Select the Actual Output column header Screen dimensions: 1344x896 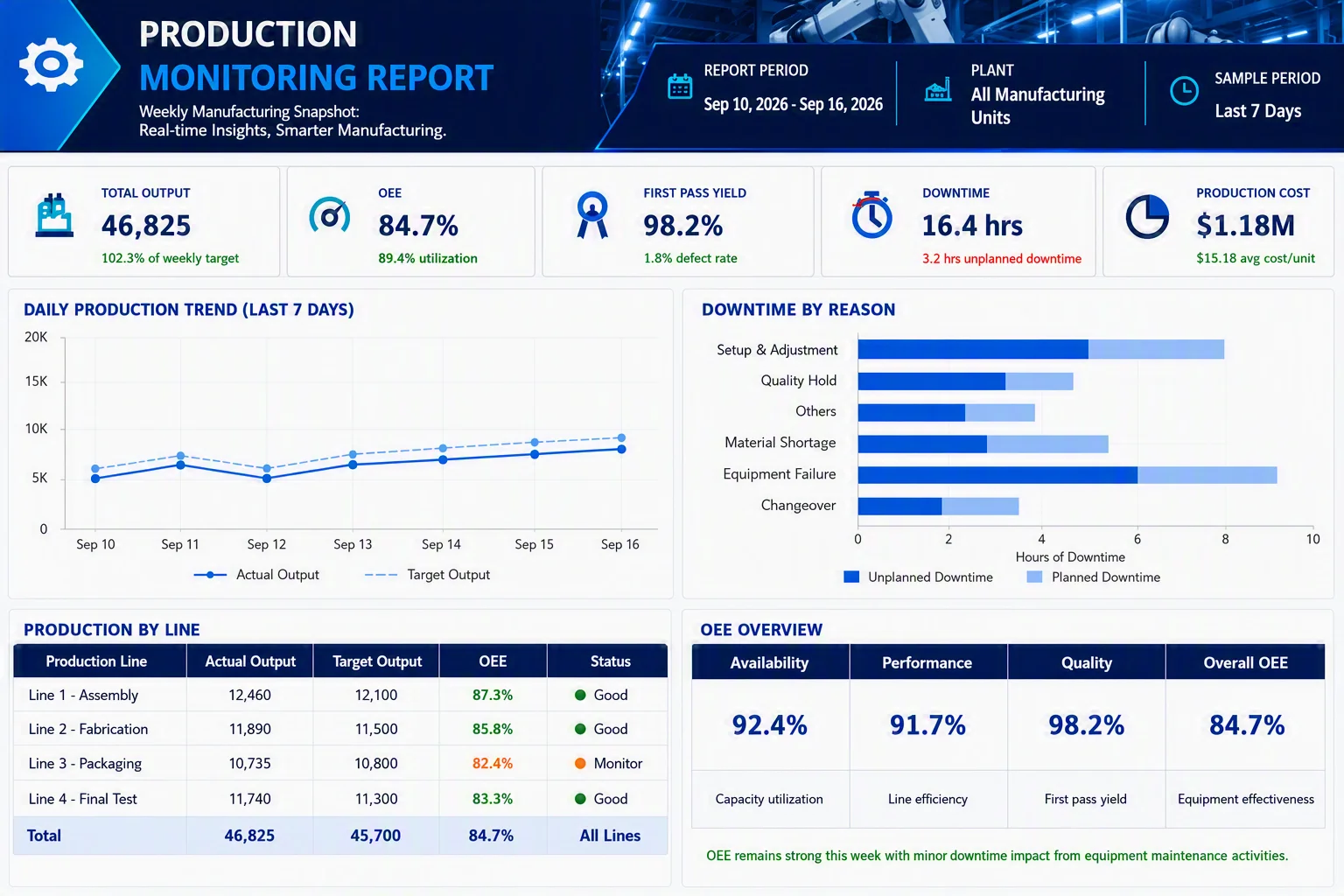point(250,661)
